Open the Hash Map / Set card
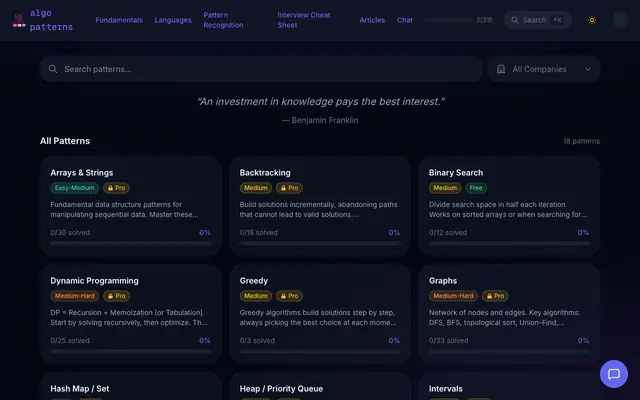This screenshot has width=640, height=400. [x=131, y=386]
